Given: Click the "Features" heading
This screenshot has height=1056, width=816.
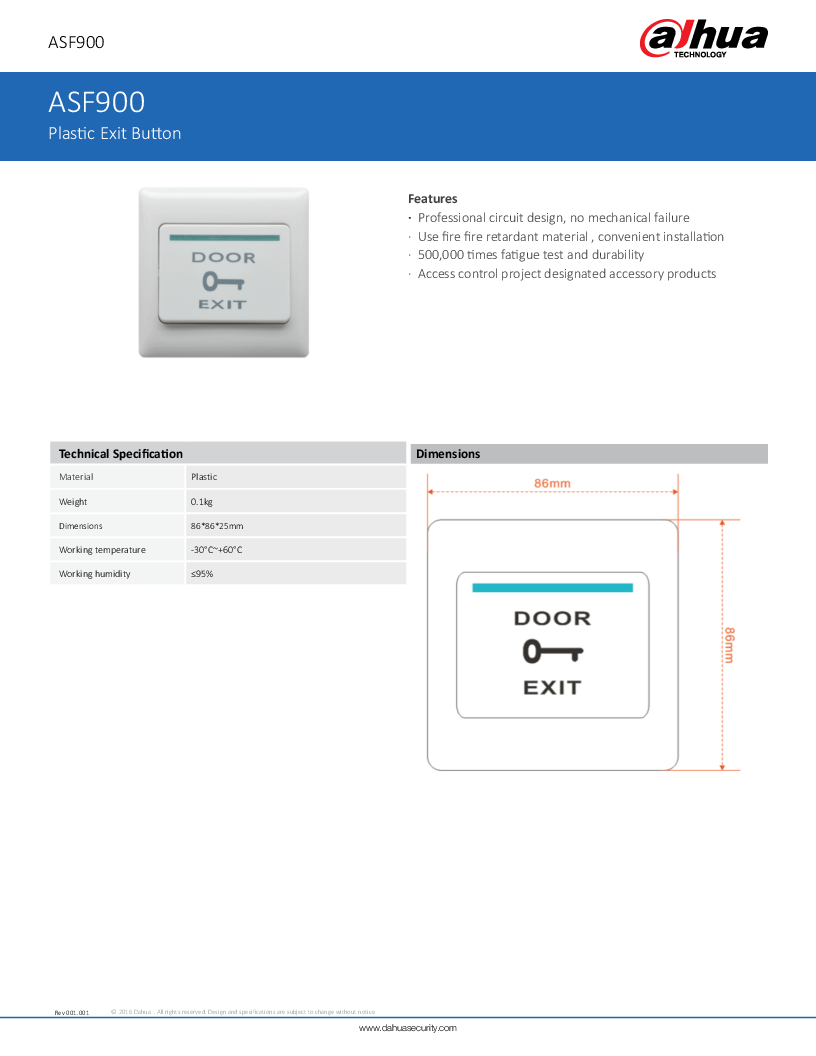Looking at the screenshot, I should (x=432, y=199).
